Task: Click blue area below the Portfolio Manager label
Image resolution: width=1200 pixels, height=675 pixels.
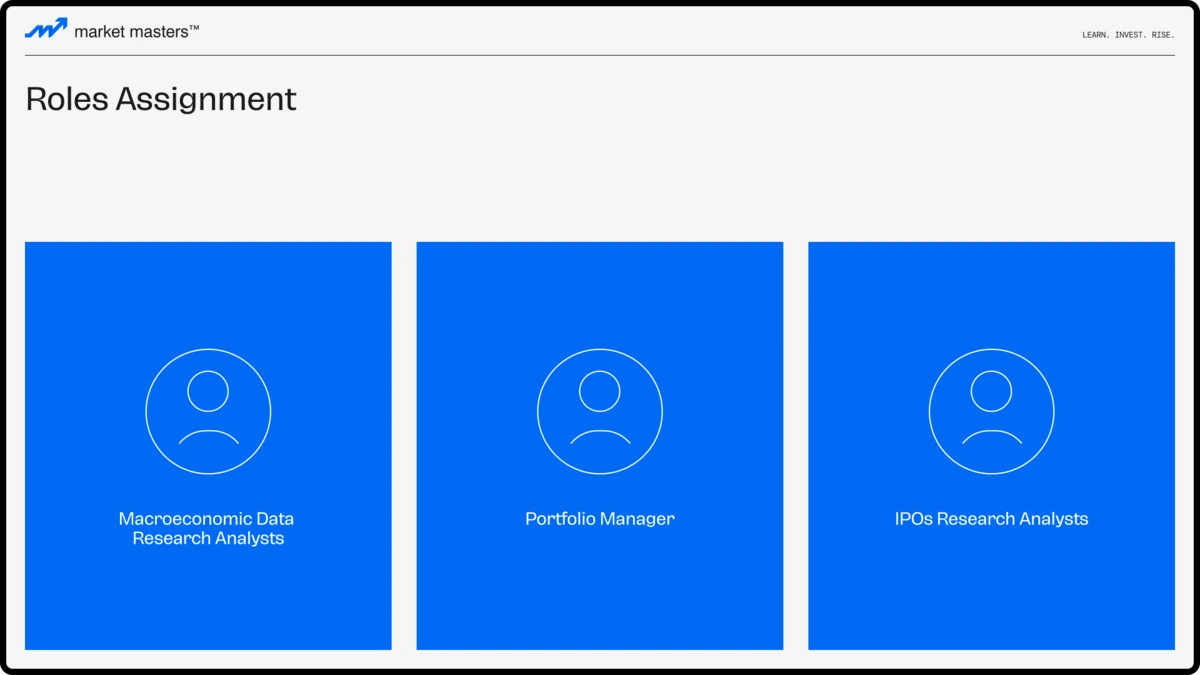Action: click(600, 595)
